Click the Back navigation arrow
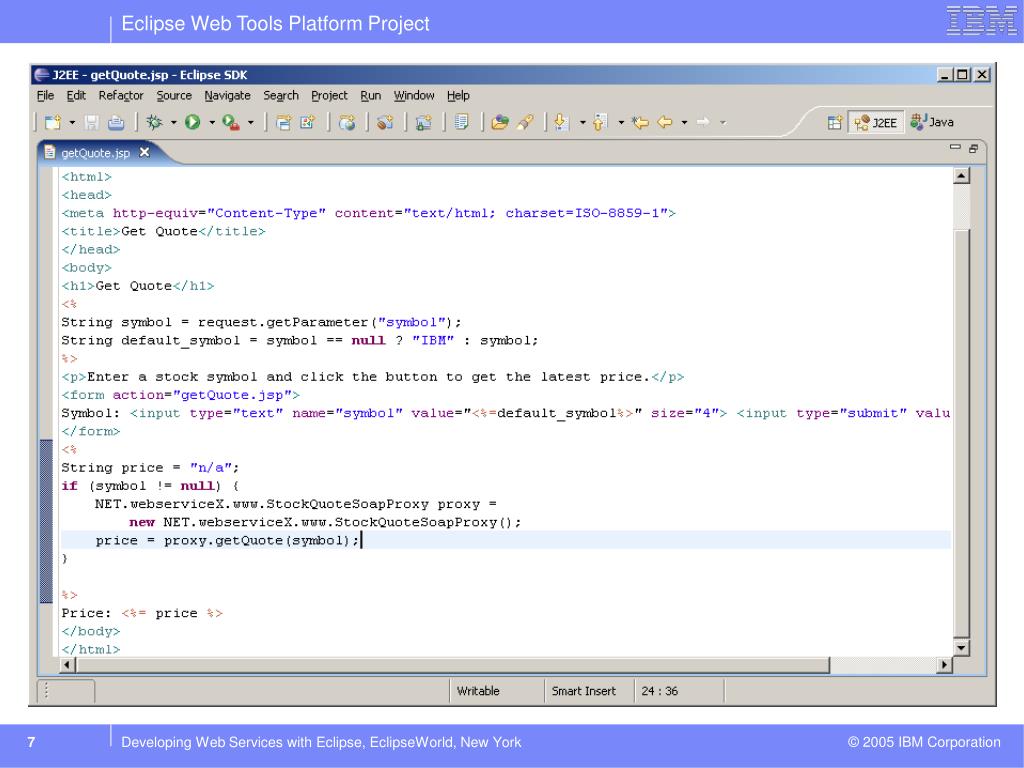The image size is (1024, 768). click(x=665, y=122)
